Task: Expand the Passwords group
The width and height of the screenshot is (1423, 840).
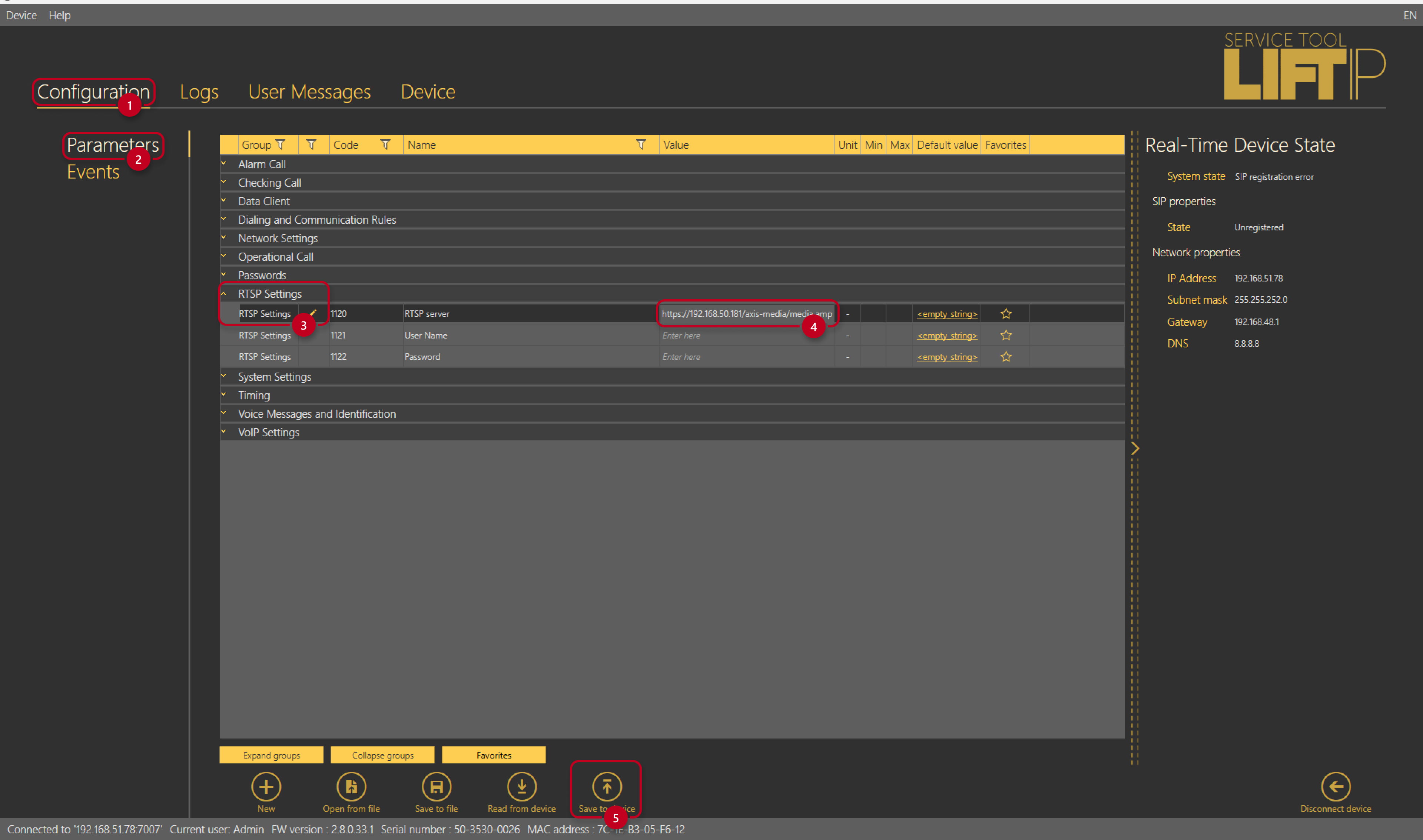Action: pyautogui.click(x=224, y=275)
